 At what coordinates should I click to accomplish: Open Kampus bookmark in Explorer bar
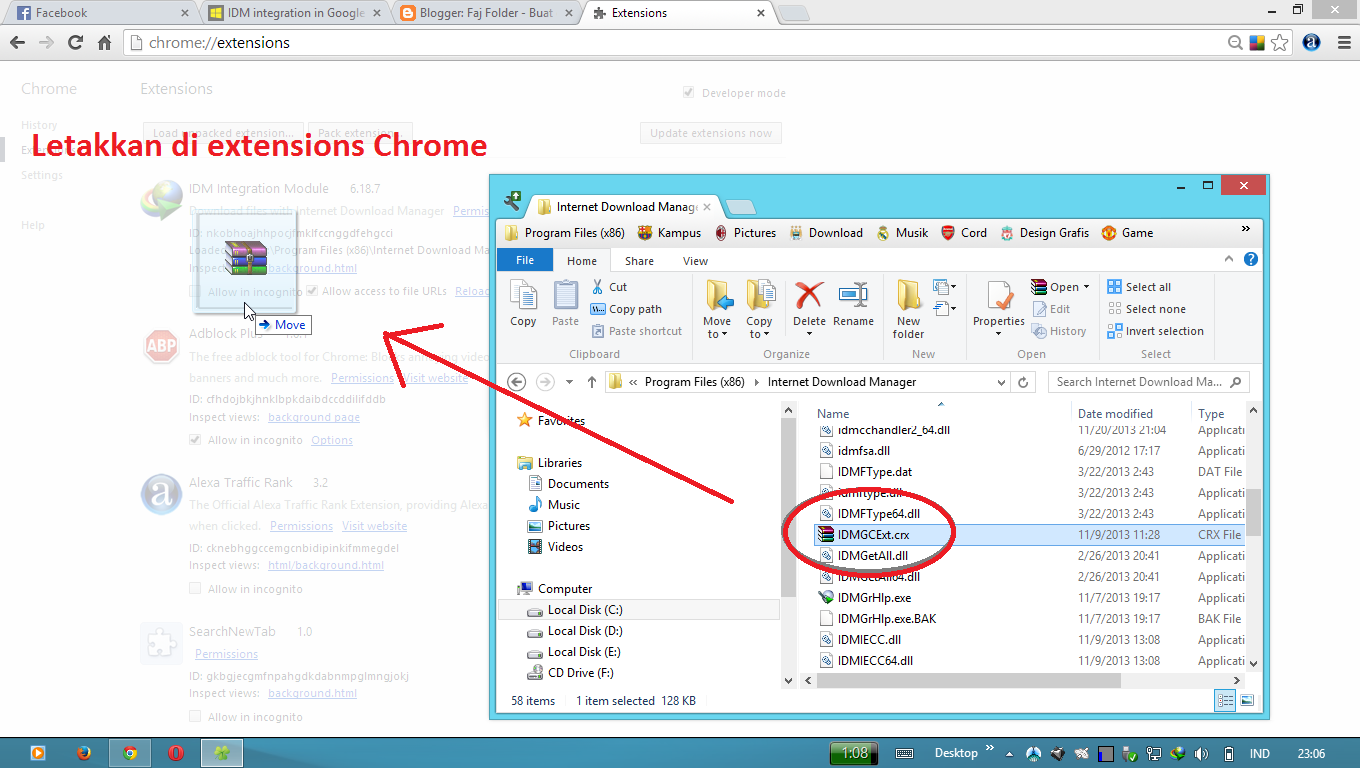pyautogui.click(x=669, y=232)
